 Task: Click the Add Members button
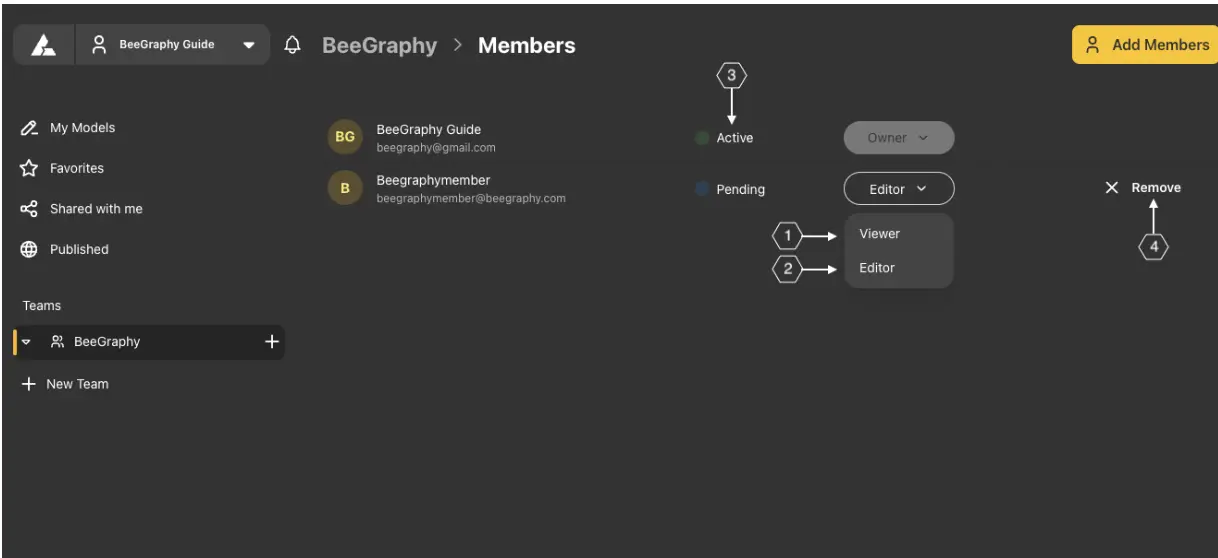click(x=1145, y=45)
